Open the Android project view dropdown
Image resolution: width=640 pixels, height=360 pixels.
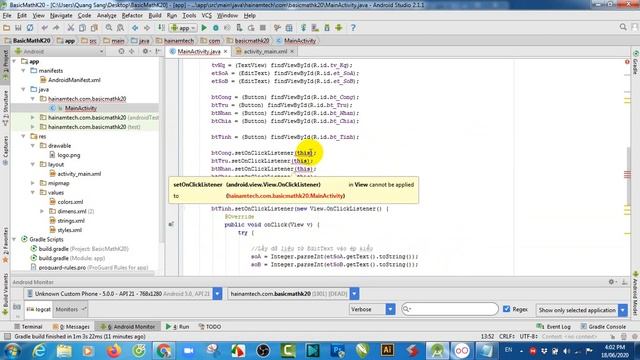(x=59, y=51)
